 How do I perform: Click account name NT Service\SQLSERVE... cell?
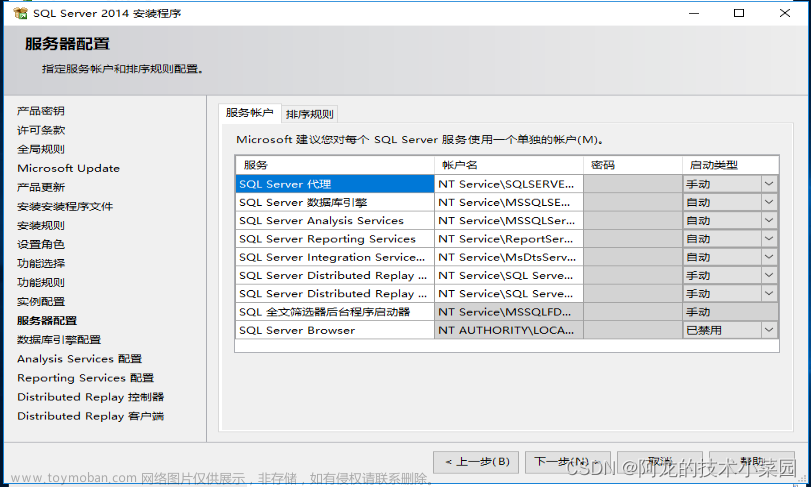coord(509,184)
